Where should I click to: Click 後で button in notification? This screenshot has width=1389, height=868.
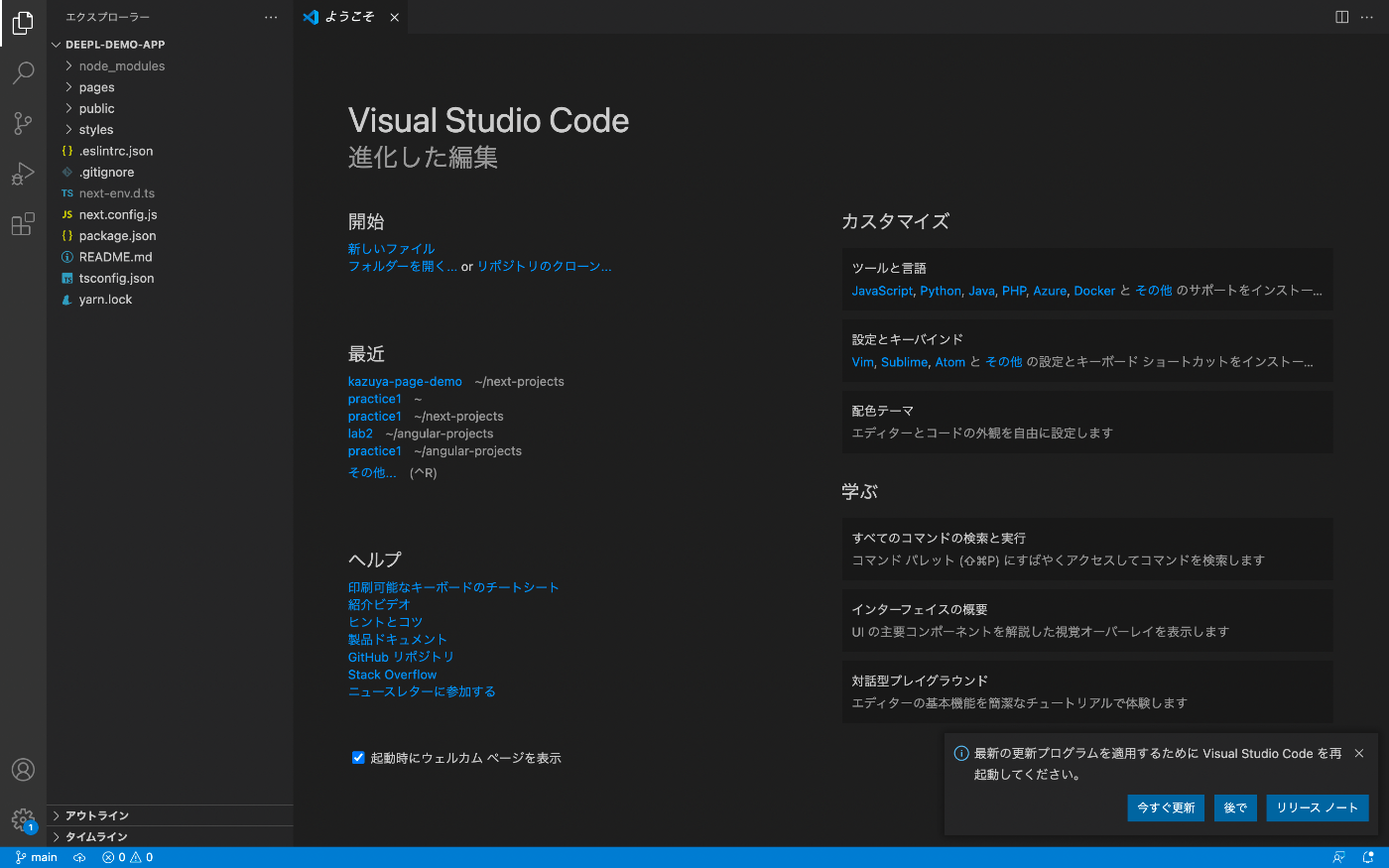[x=1235, y=807]
